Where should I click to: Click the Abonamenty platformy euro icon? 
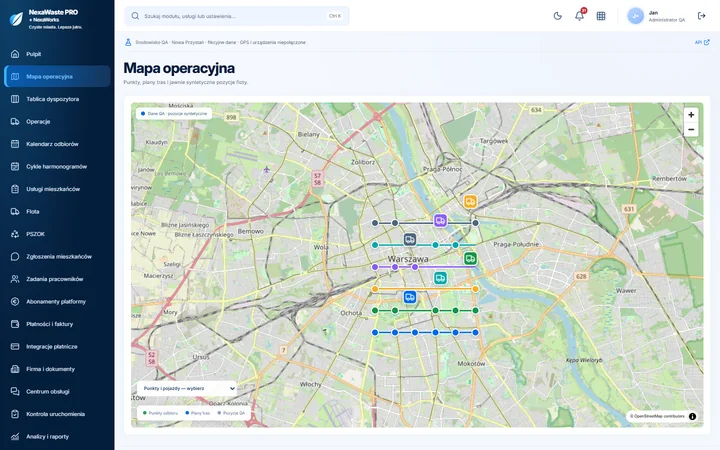(15, 301)
